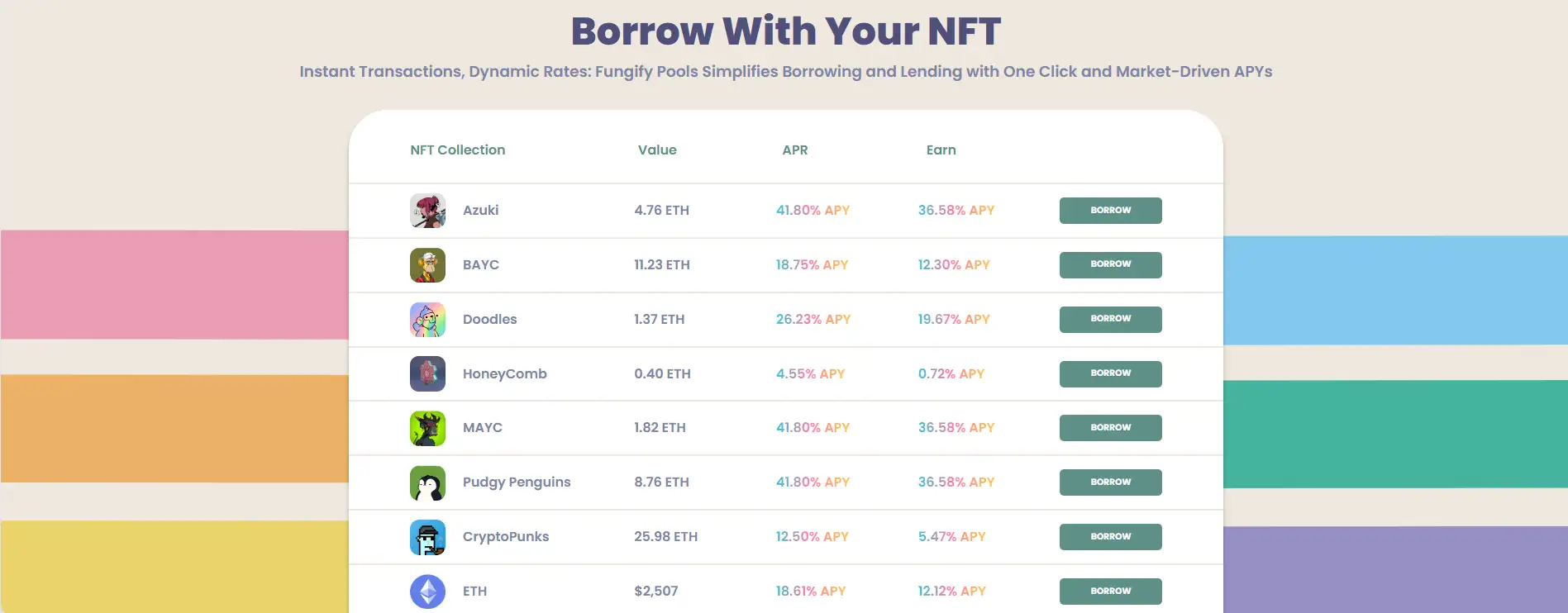Click the APR column header

point(794,150)
